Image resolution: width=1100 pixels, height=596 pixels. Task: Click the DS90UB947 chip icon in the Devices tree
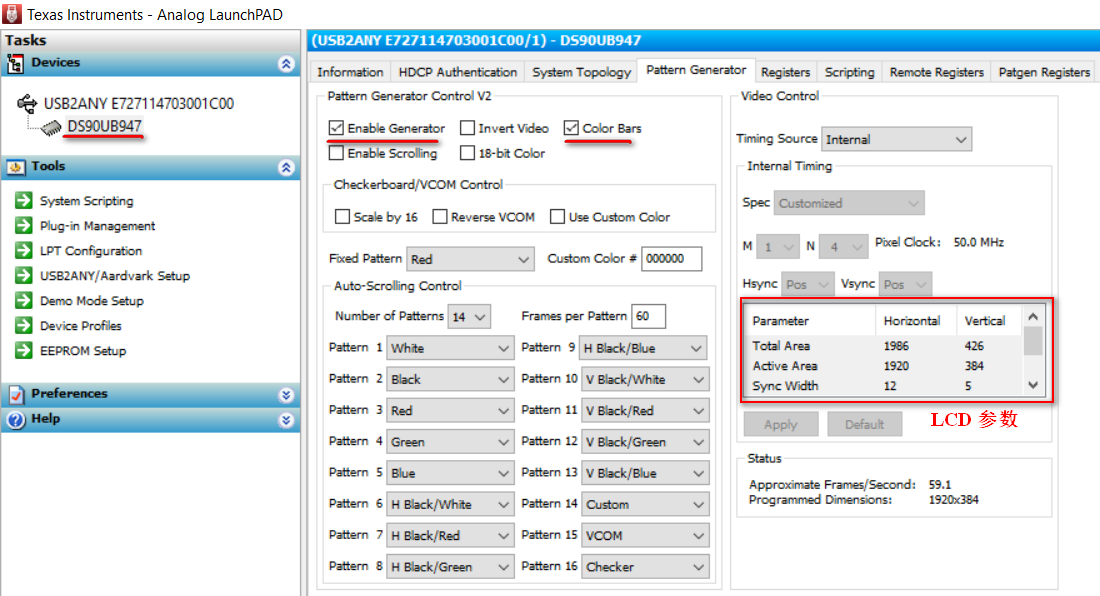point(49,127)
